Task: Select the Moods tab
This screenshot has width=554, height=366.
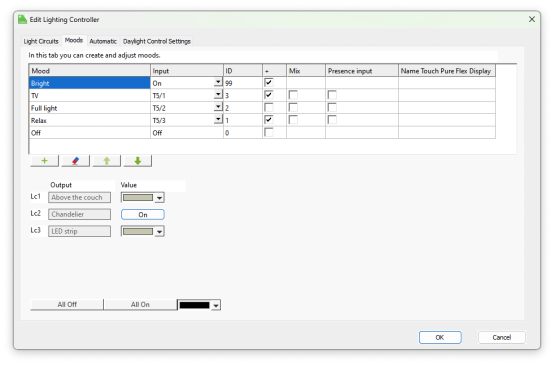Action: 74,40
